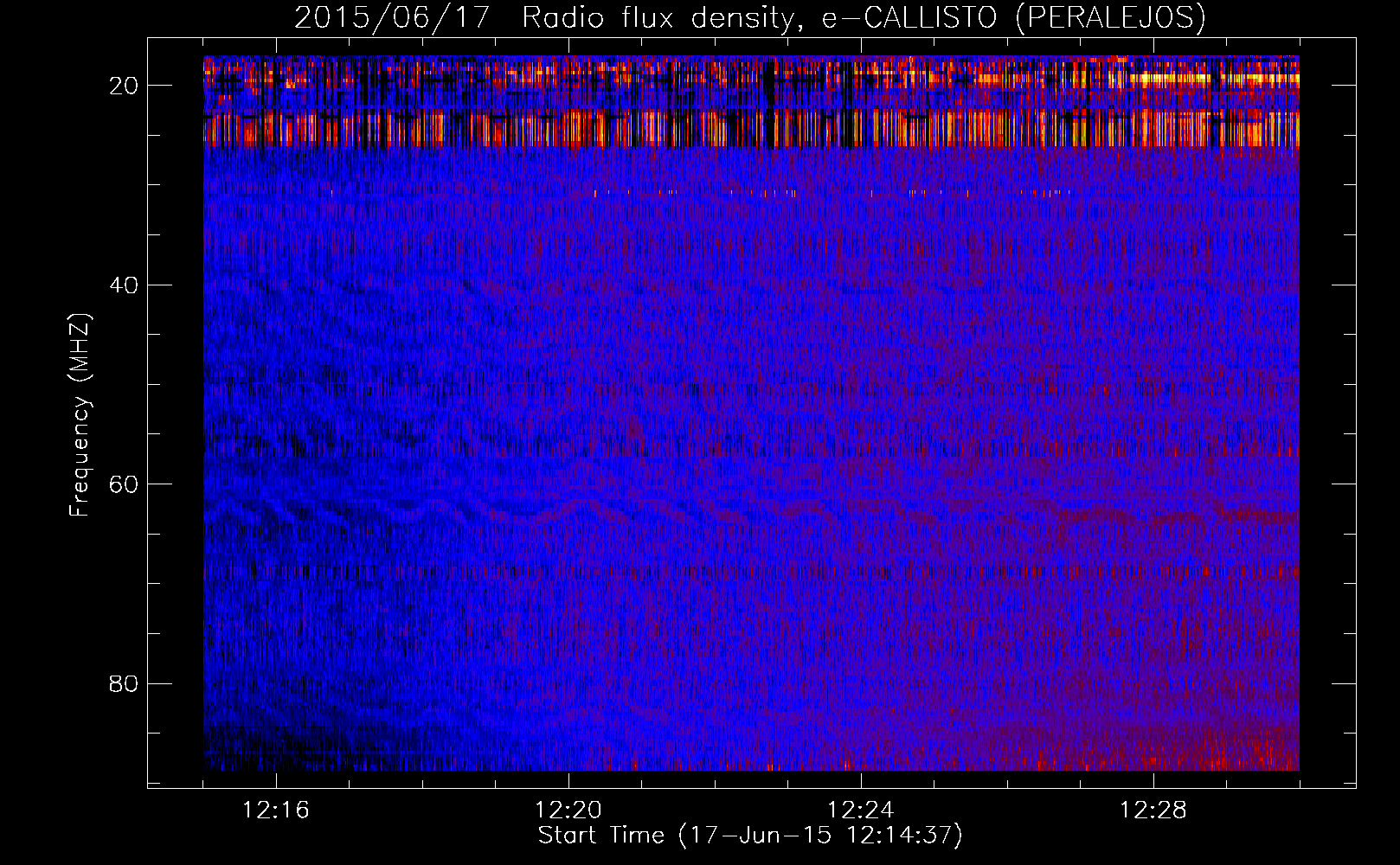Click the 12:20 time tick label
Screen dimensions: 1400x865
point(568,811)
